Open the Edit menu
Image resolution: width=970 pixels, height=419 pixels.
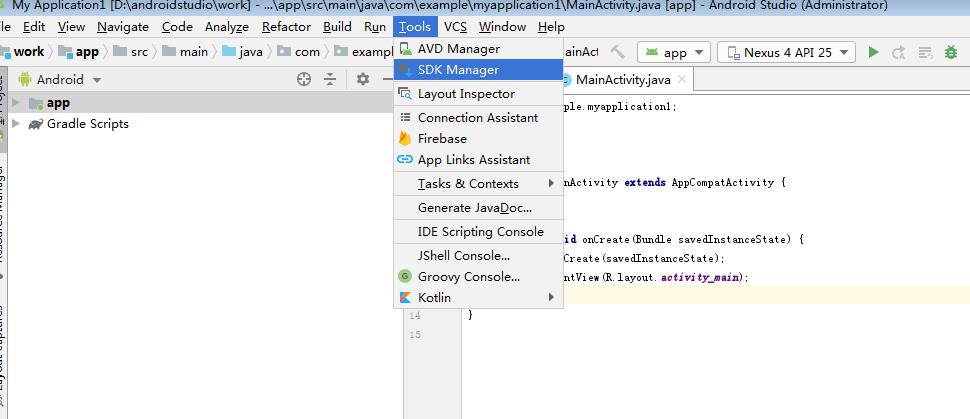click(x=34, y=27)
